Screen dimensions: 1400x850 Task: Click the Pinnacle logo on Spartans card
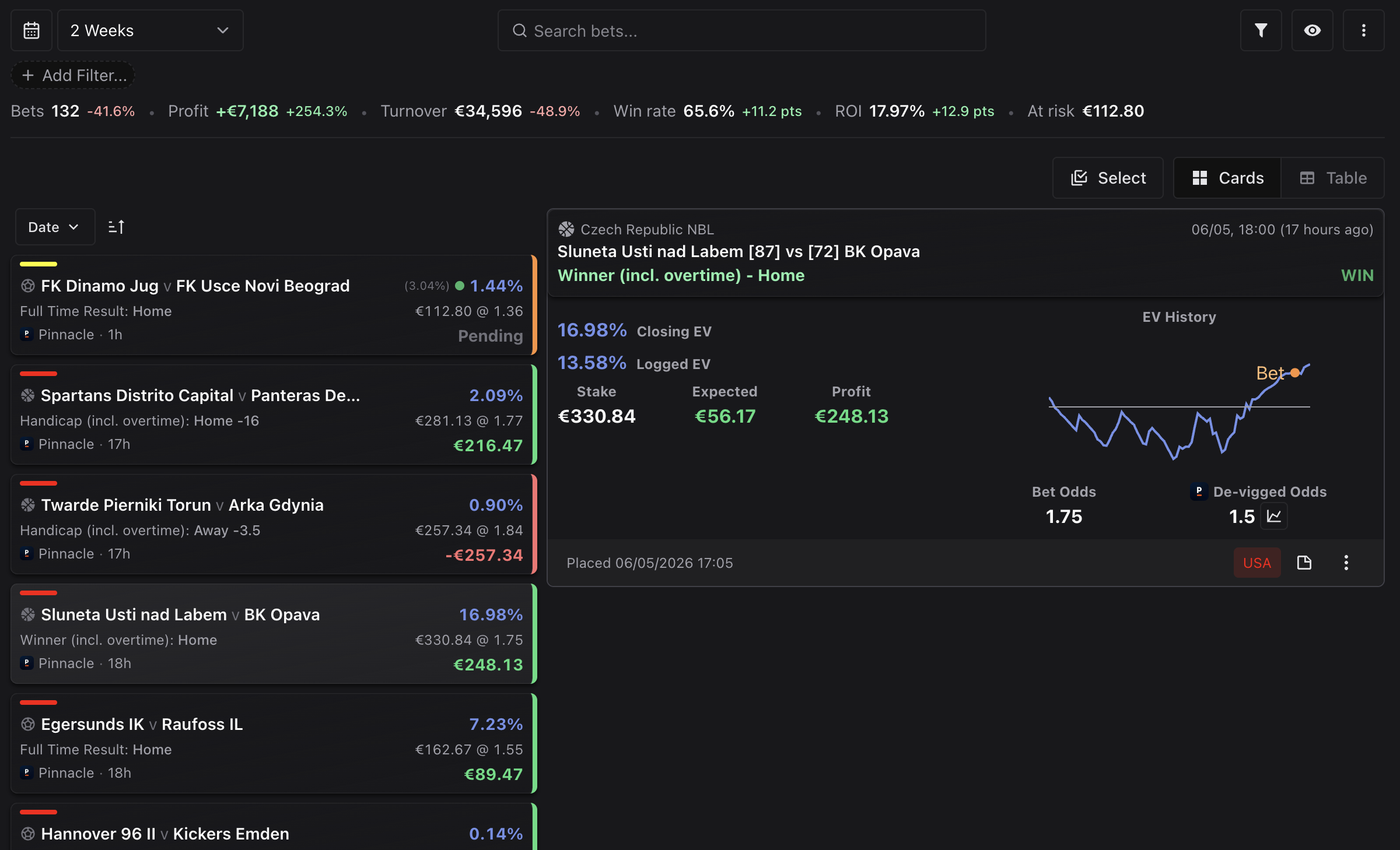(26, 444)
